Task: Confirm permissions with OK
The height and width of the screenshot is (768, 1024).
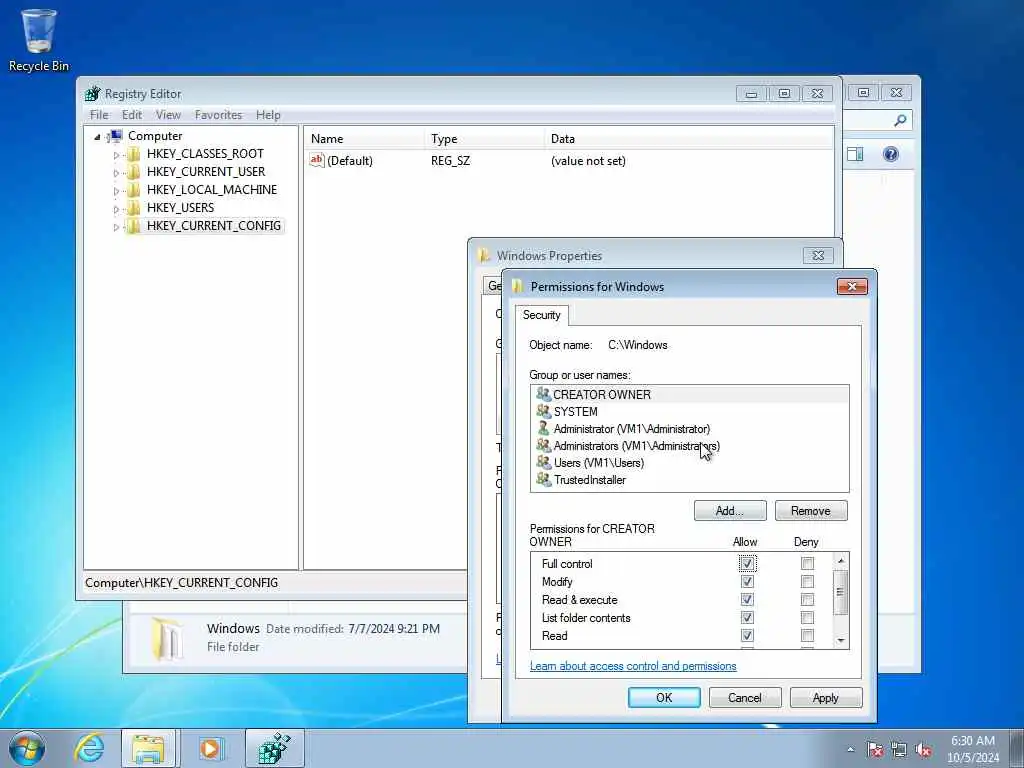Action: [x=664, y=697]
